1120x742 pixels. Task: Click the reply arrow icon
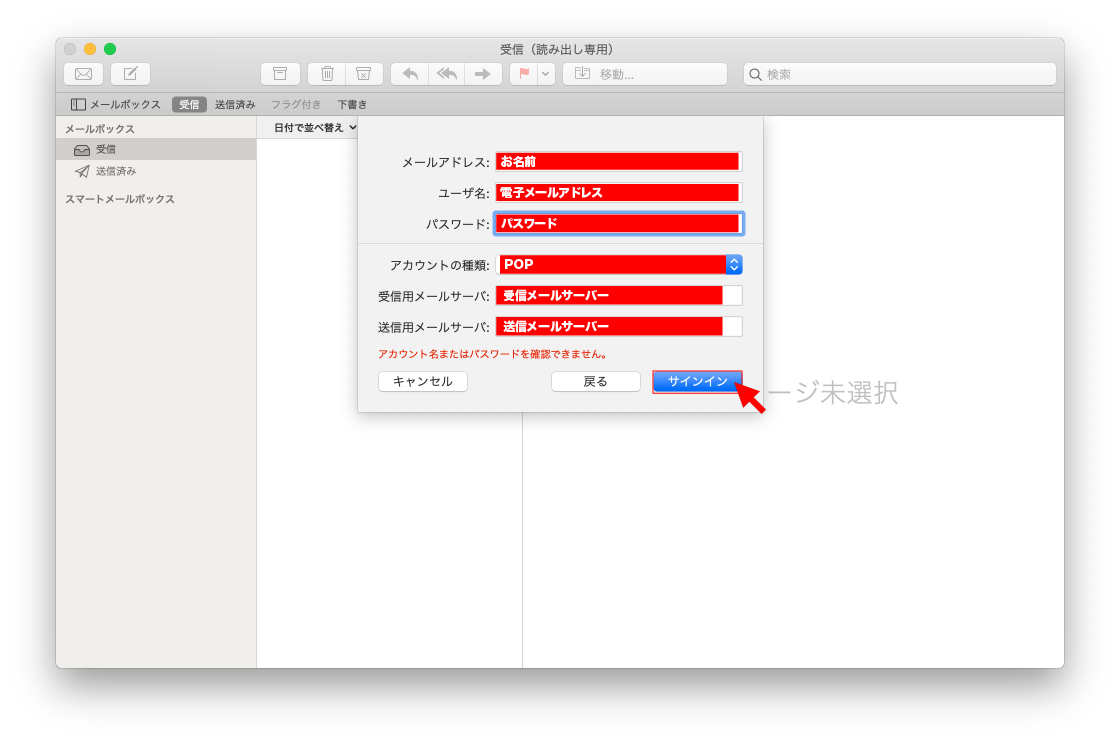[x=409, y=74]
